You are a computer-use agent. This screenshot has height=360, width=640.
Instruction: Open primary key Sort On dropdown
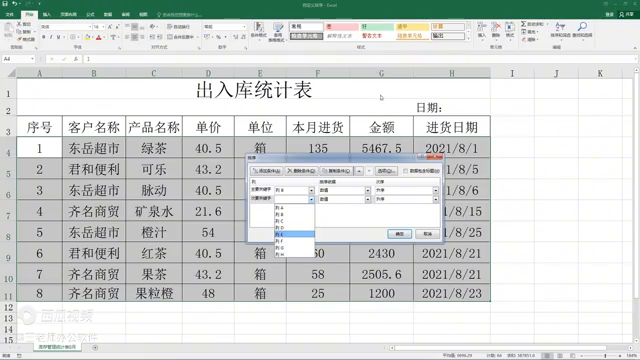(368, 190)
